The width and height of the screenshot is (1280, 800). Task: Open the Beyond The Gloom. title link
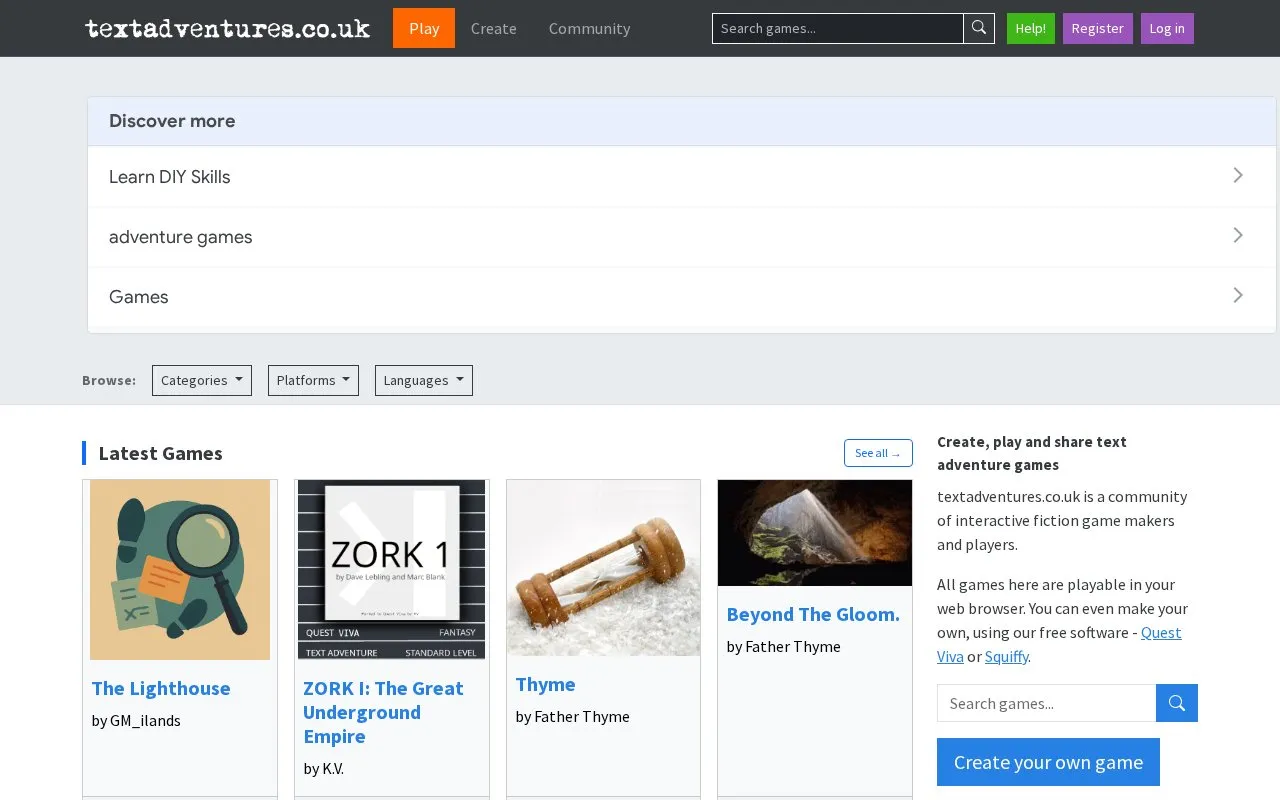point(813,614)
